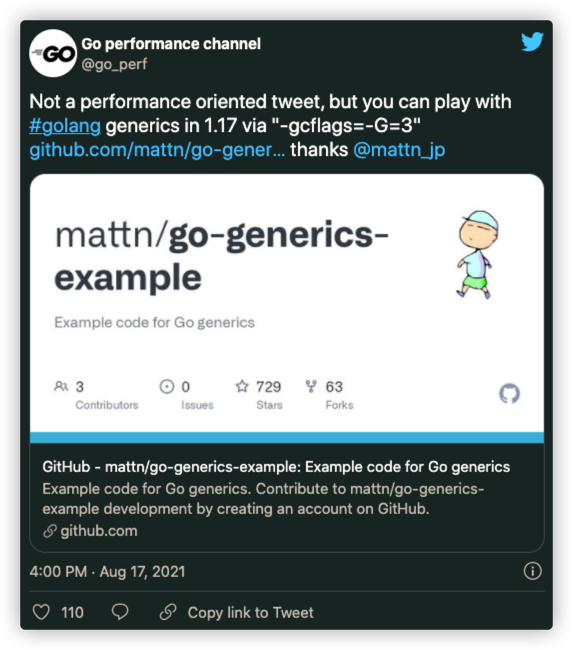Open the tweet info circle icon
Viewport: 573px width, 650px height.
tap(532, 571)
